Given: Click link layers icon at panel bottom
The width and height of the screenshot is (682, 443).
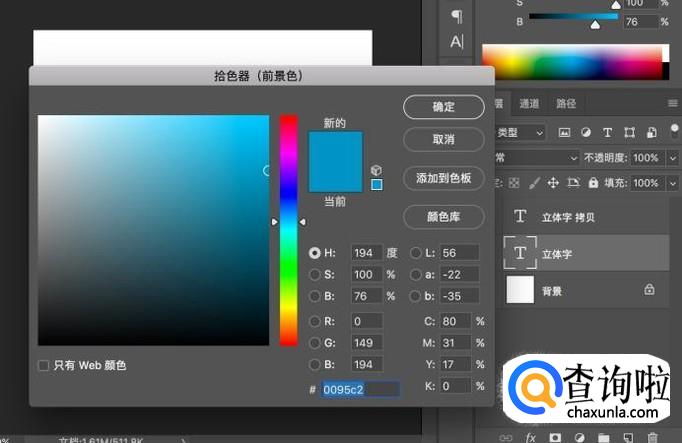Looking at the screenshot, I should 505,438.
